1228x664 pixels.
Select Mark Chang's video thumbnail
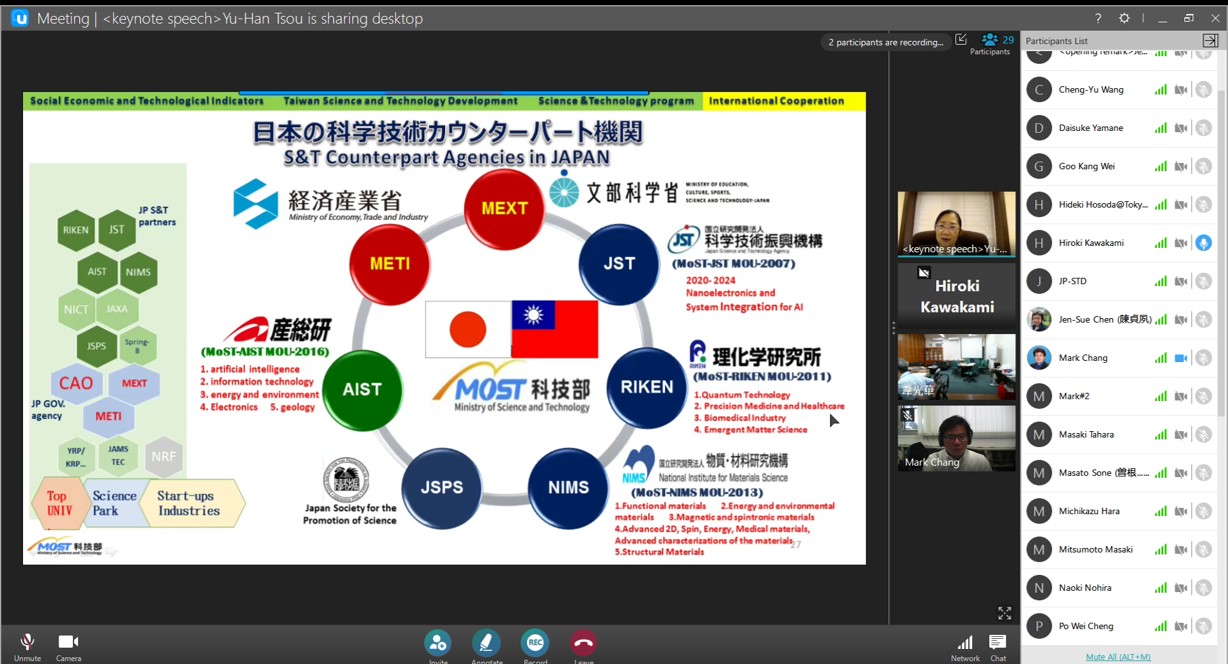956,438
